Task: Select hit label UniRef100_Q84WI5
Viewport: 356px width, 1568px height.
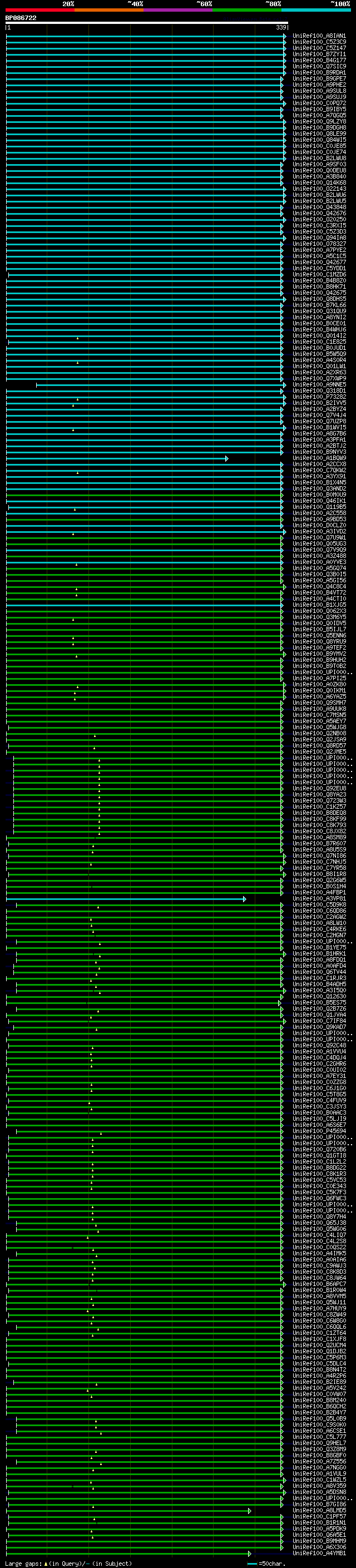Action: coord(319,140)
